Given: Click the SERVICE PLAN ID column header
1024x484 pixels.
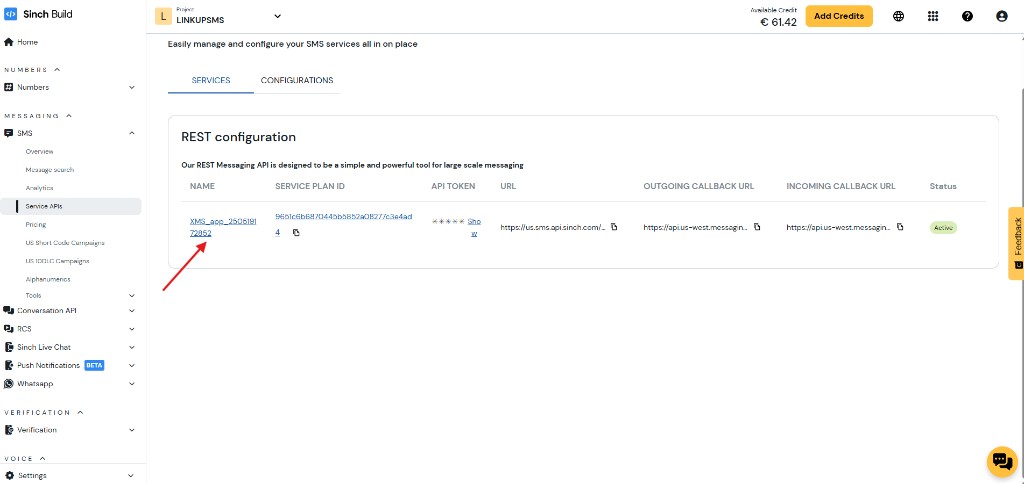Looking at the screenshot, I should [x=310, y=186].
